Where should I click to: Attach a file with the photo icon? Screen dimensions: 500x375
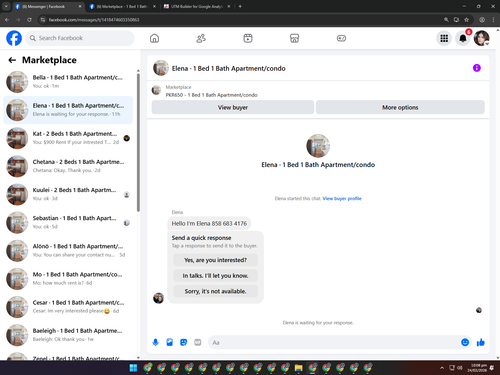[170, 342]
